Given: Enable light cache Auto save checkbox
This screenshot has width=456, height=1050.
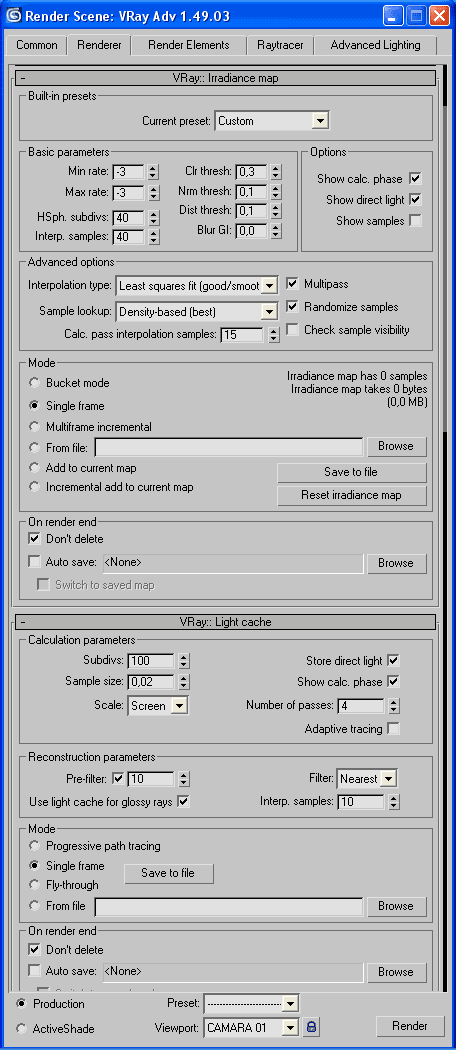Looking at the screenshot, I should pyautogui.click(x=35, y=970).
